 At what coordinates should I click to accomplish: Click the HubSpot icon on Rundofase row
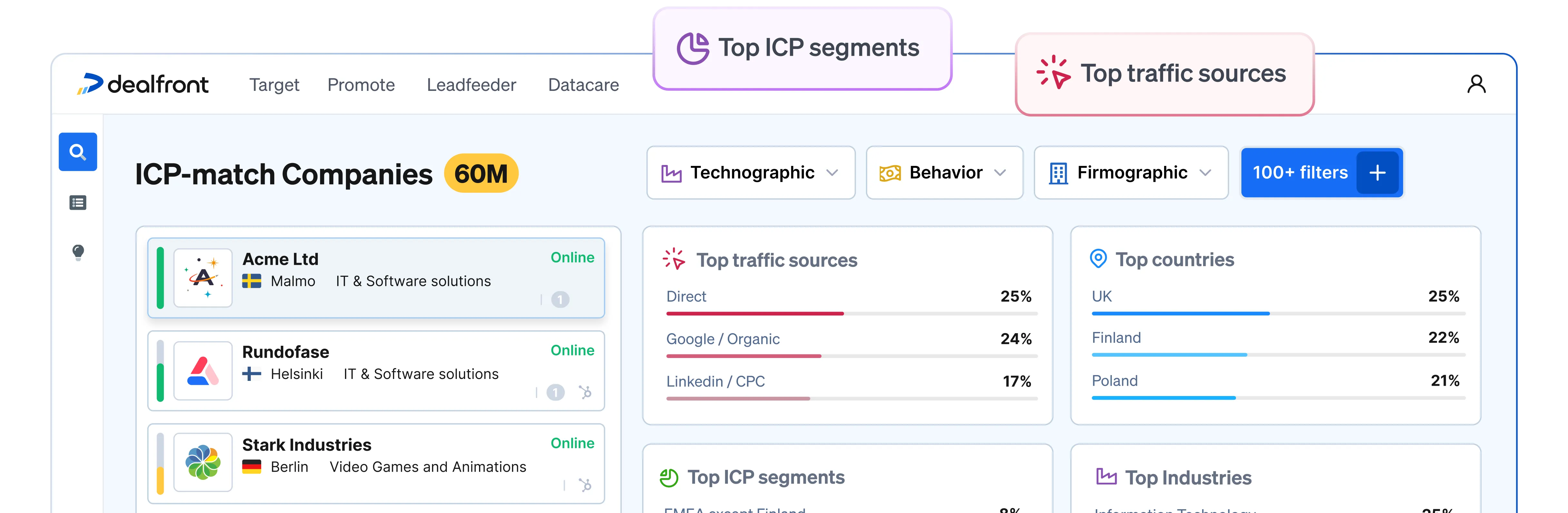point(585,392)
